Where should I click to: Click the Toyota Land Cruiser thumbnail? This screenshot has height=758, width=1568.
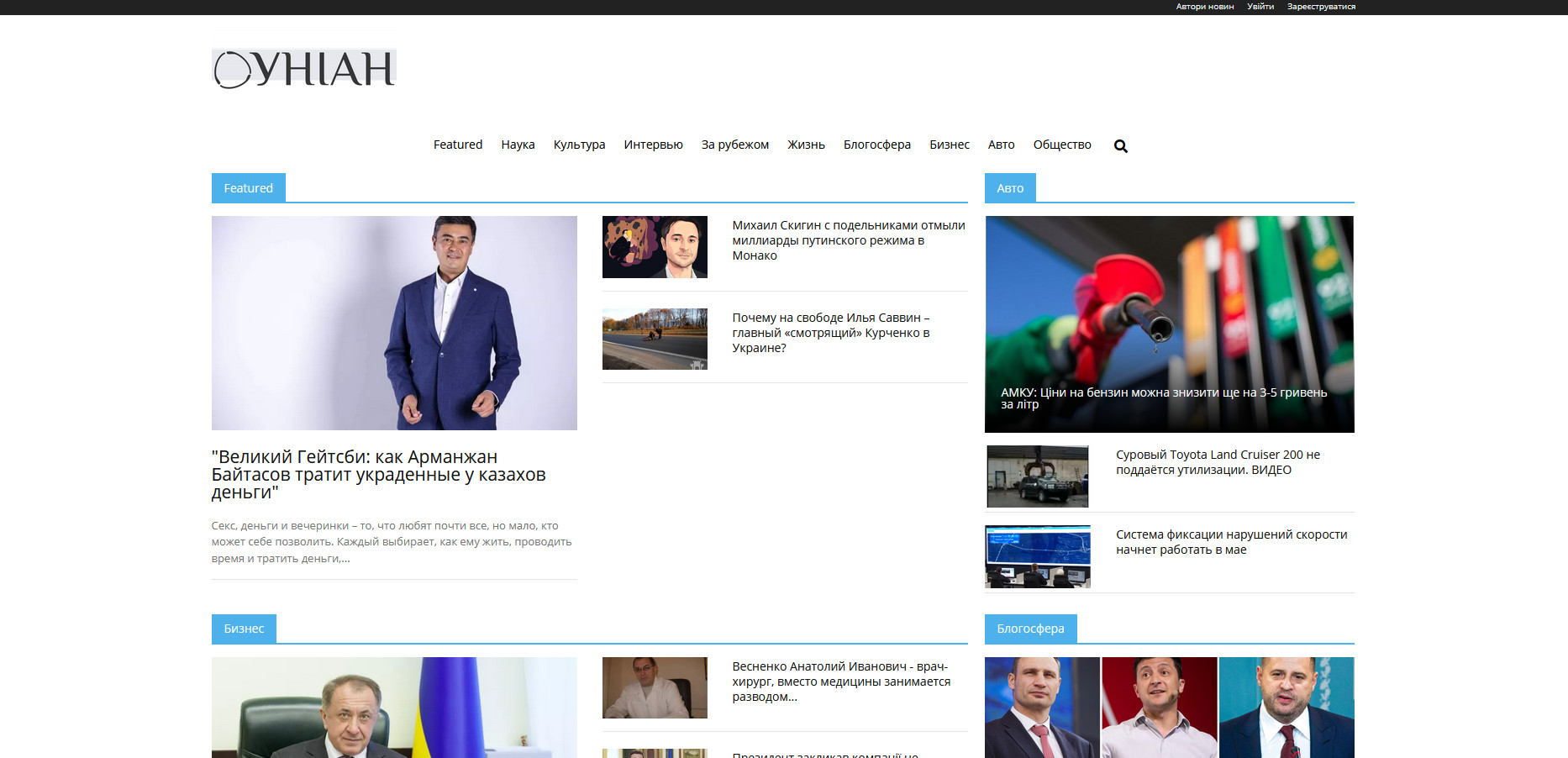[x=1037, y=476]
